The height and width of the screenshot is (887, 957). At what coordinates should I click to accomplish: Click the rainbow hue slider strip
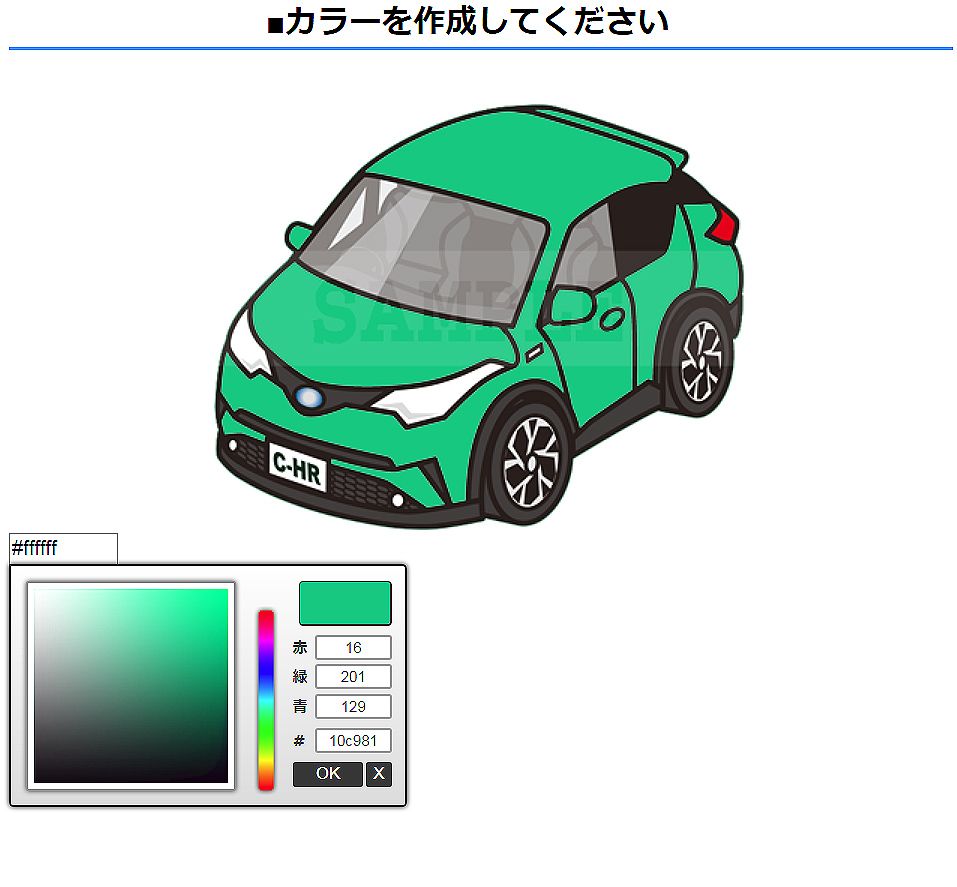[266, 699]
